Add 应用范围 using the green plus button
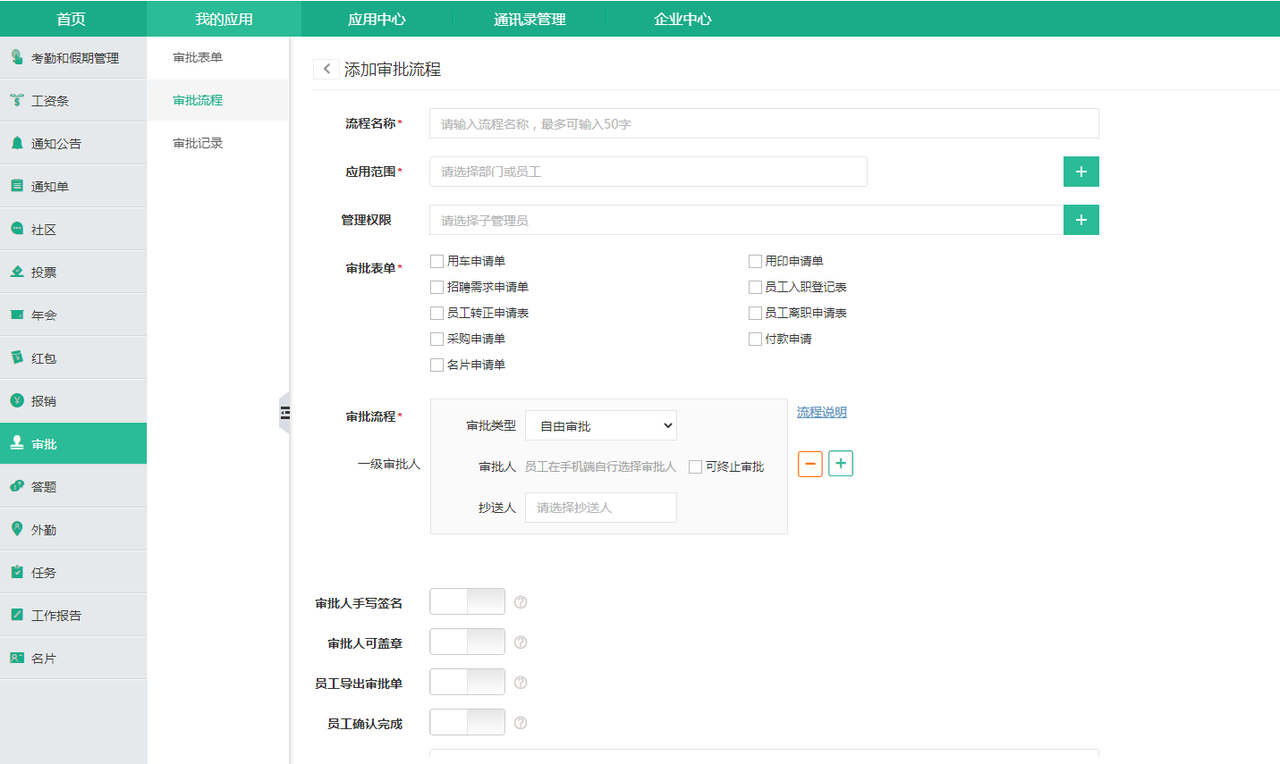The image size is (1280, 764). [1081, 172]
